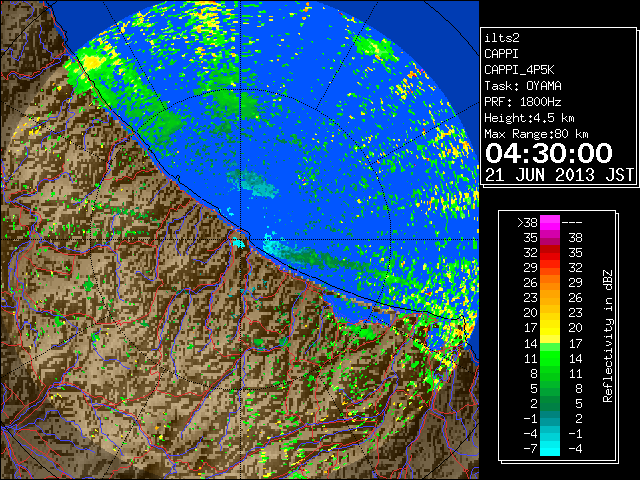Click the 04:30:00 timestamp
This screenshot has width=640, height=480.
pyautogui.click(x=549, y=153)
